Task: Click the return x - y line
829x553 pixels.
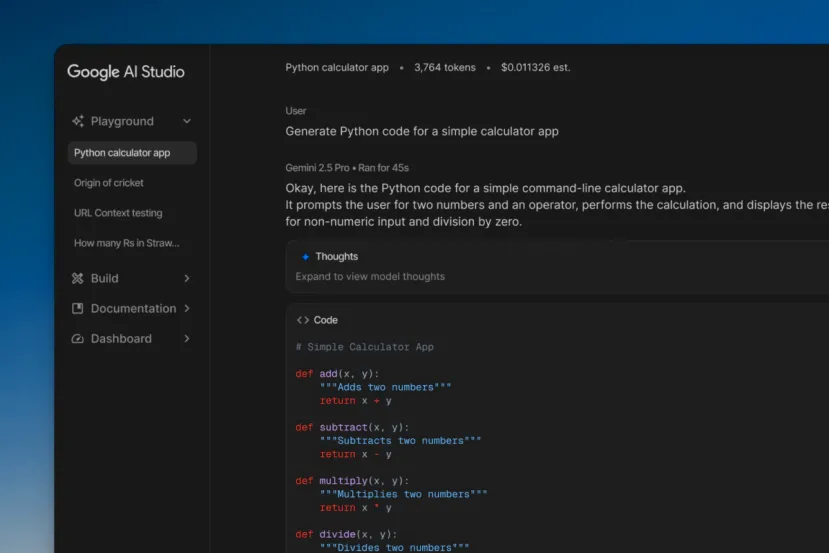Action: (x=355, y=454)
